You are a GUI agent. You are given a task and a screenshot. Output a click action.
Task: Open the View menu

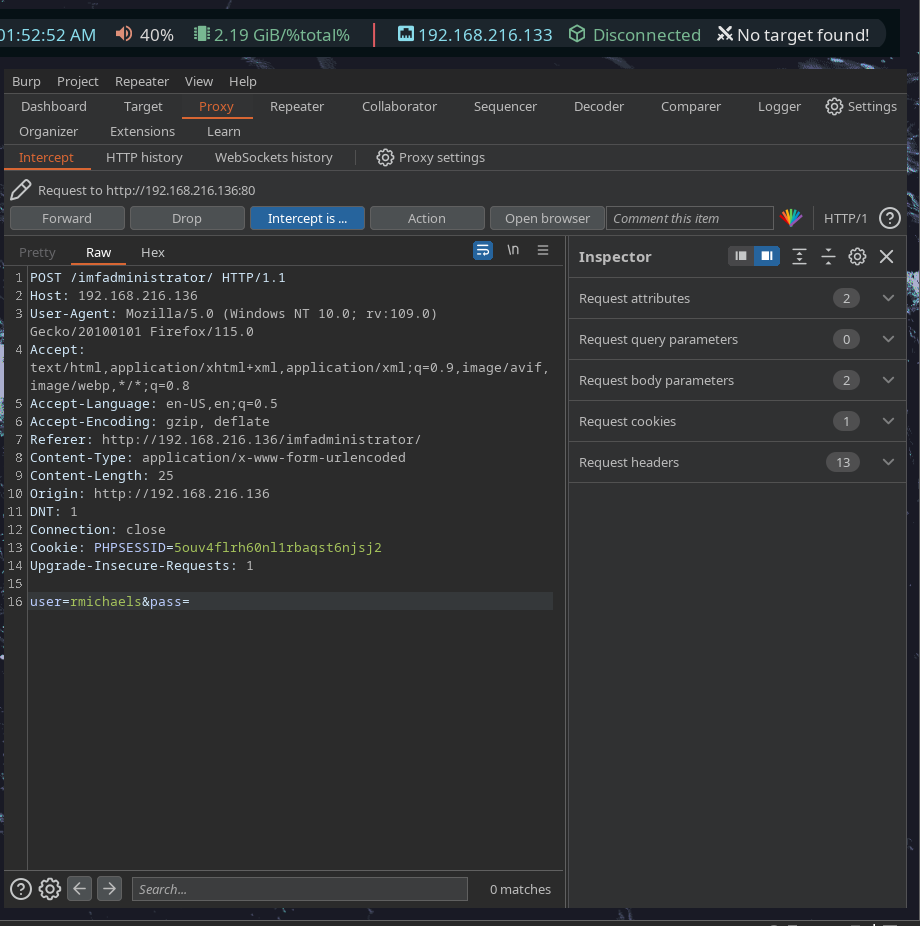coord(198,81)
